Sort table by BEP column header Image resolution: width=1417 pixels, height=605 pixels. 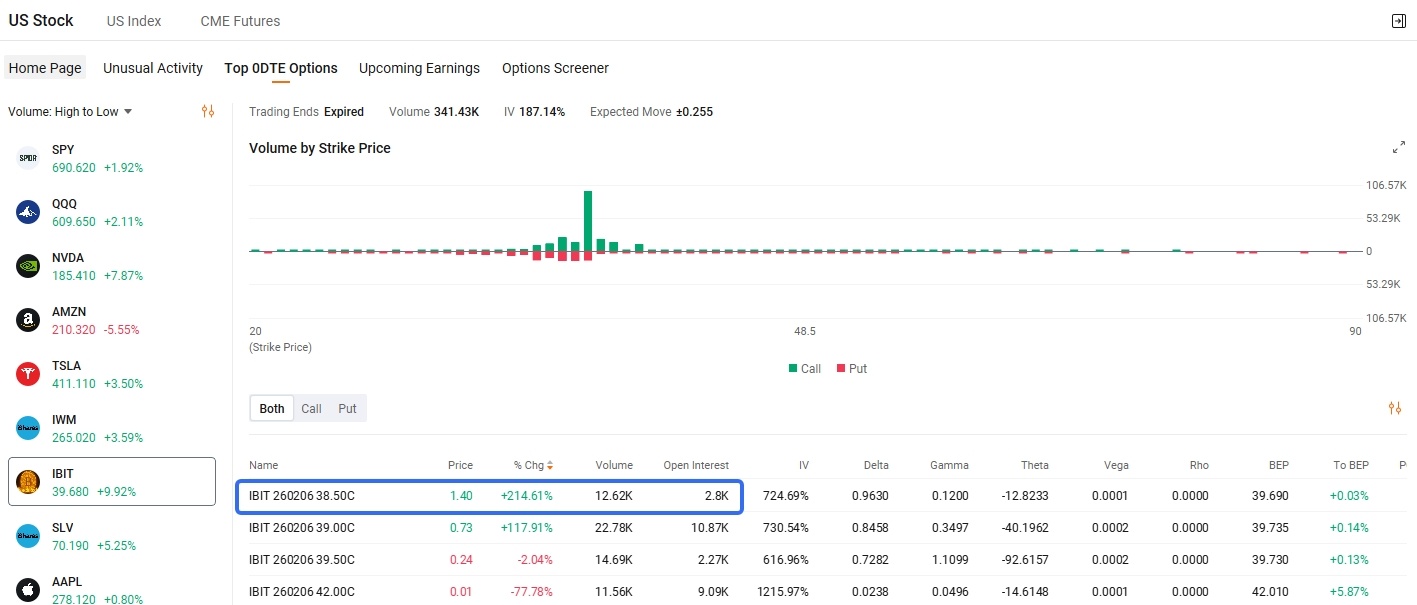pos(1278,465)
